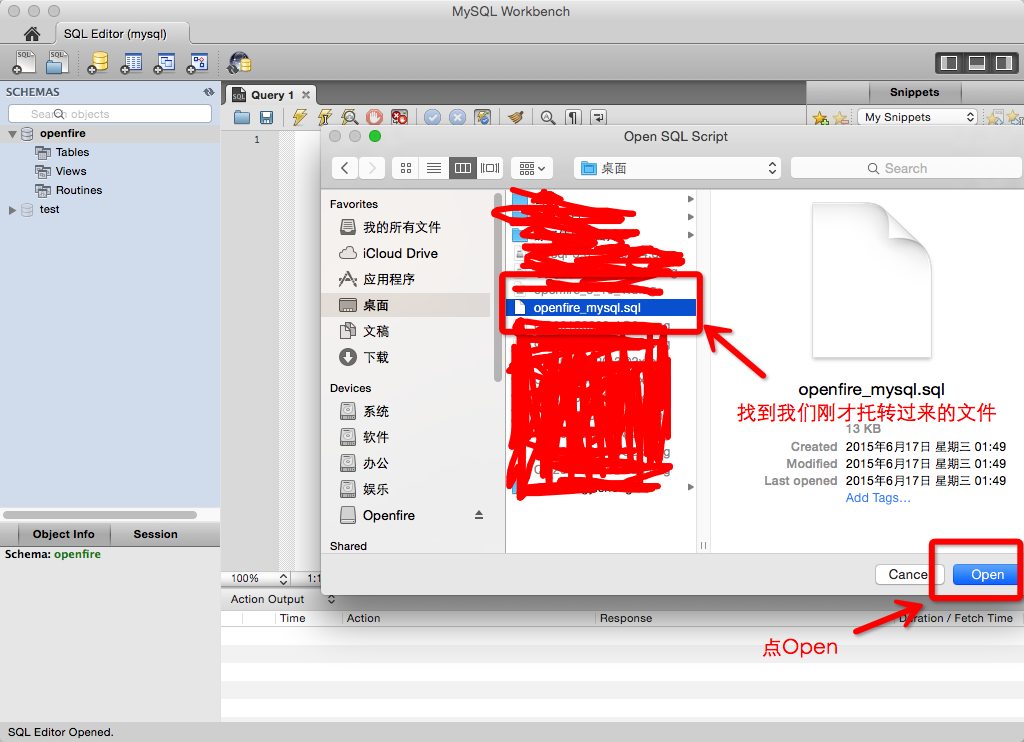The image size is (1024, 742).
Task: Select openfire_mysql.sql in file list
Action: (x=601, y=308)
